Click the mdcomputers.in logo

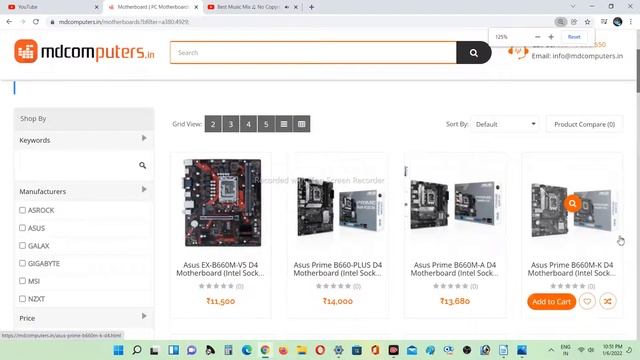84,51
